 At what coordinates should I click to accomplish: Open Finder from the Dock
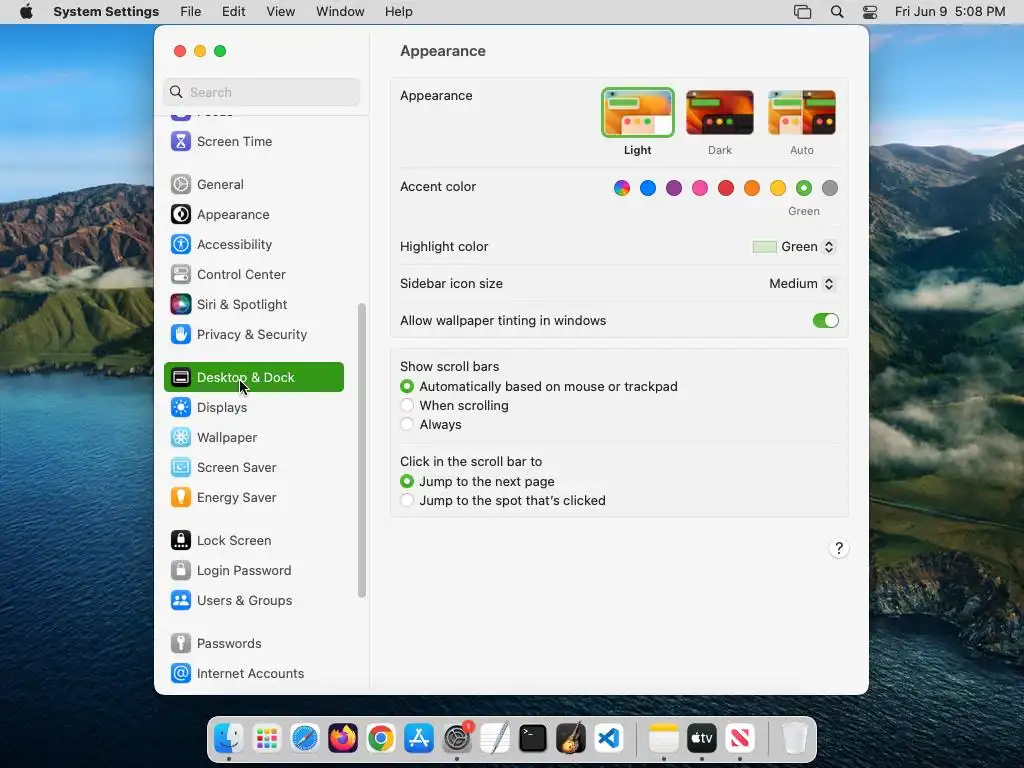point(229,739)
